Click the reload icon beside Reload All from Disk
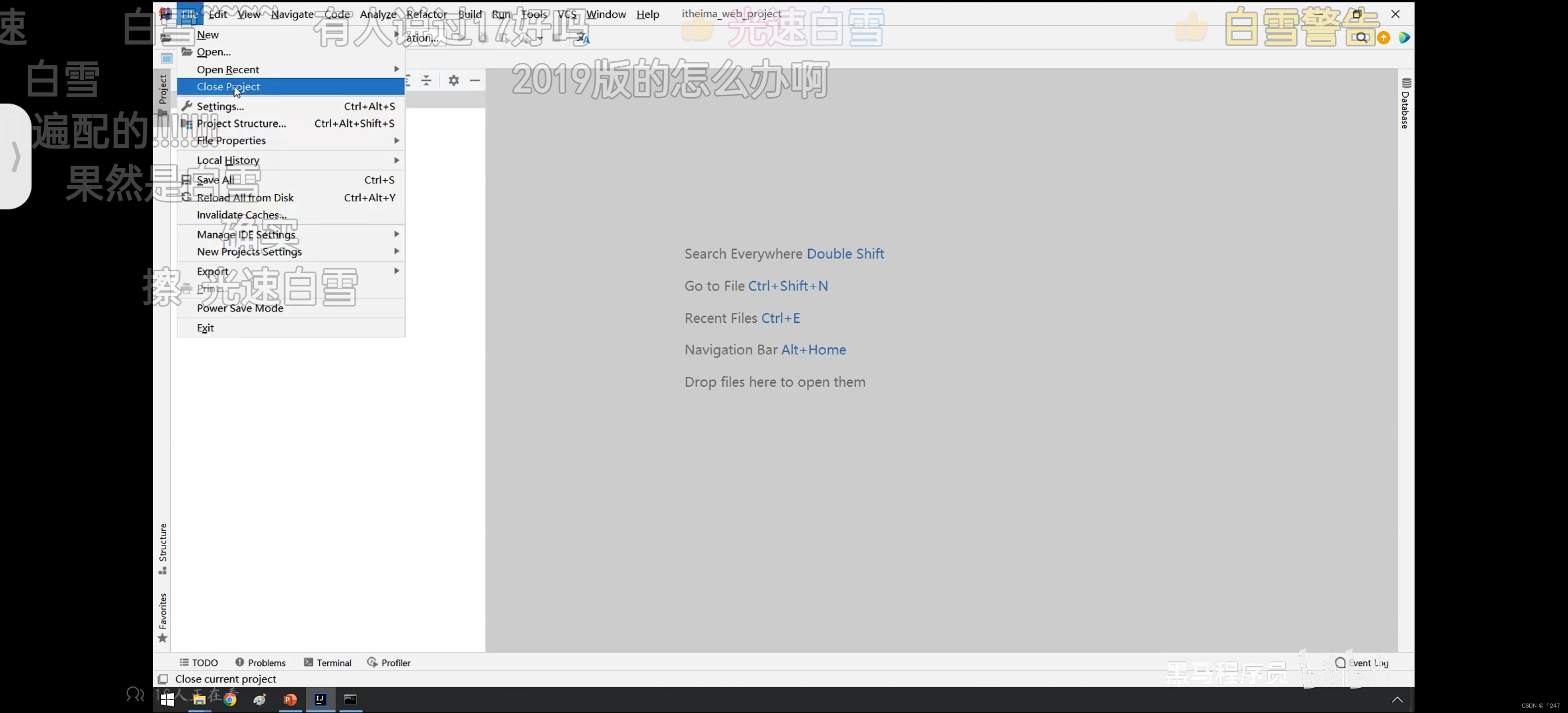 187,197
